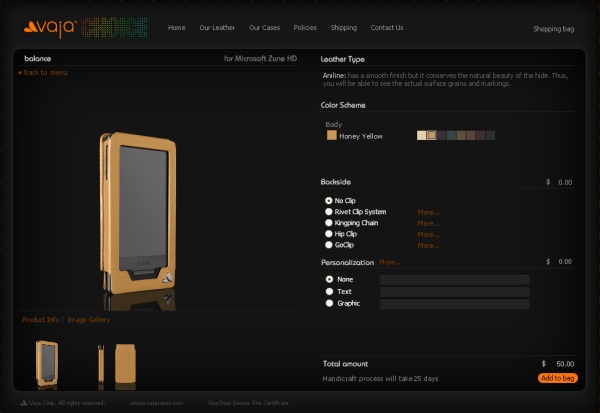Pick the teal body color swatch
The image size is (600, 413).
click(451, 135)
